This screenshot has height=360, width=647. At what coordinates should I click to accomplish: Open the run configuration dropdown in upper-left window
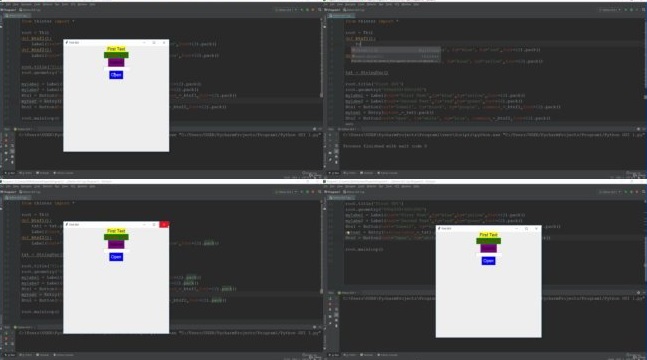(x=286, y=9)
